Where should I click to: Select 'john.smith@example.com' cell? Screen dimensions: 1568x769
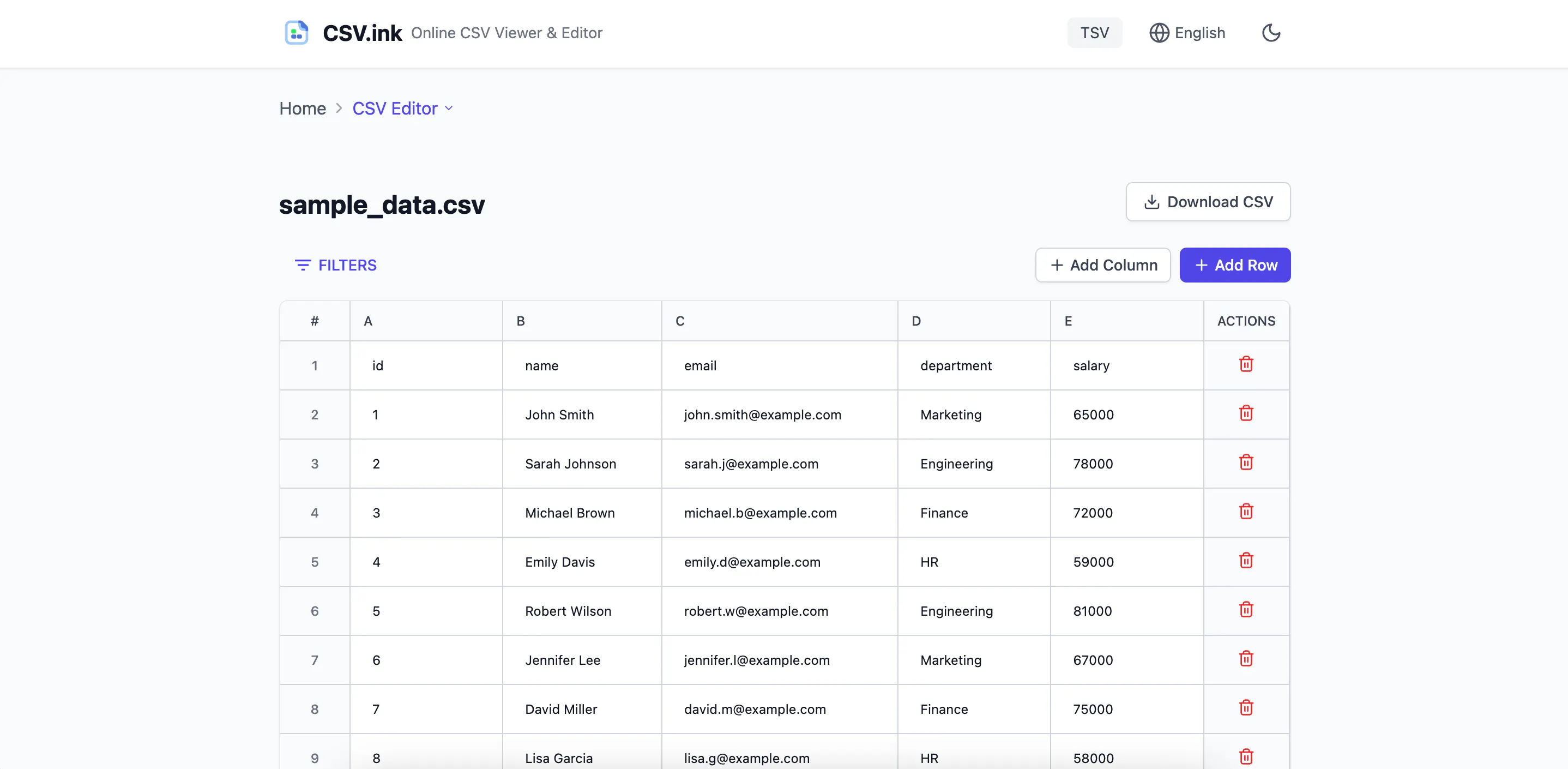tap(780, 415)
